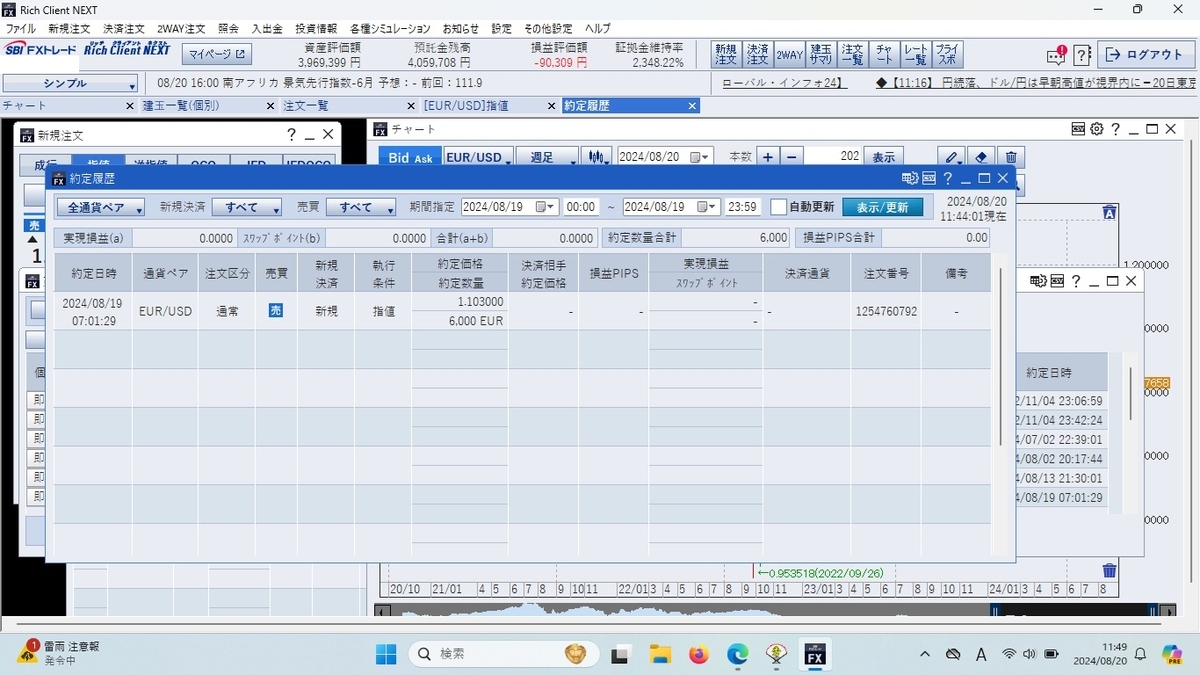Image resolution: width=1200 pixels, height=675 pixels.
Task: Click the help icon in 新規注文 window
Action: coord(291,134)
